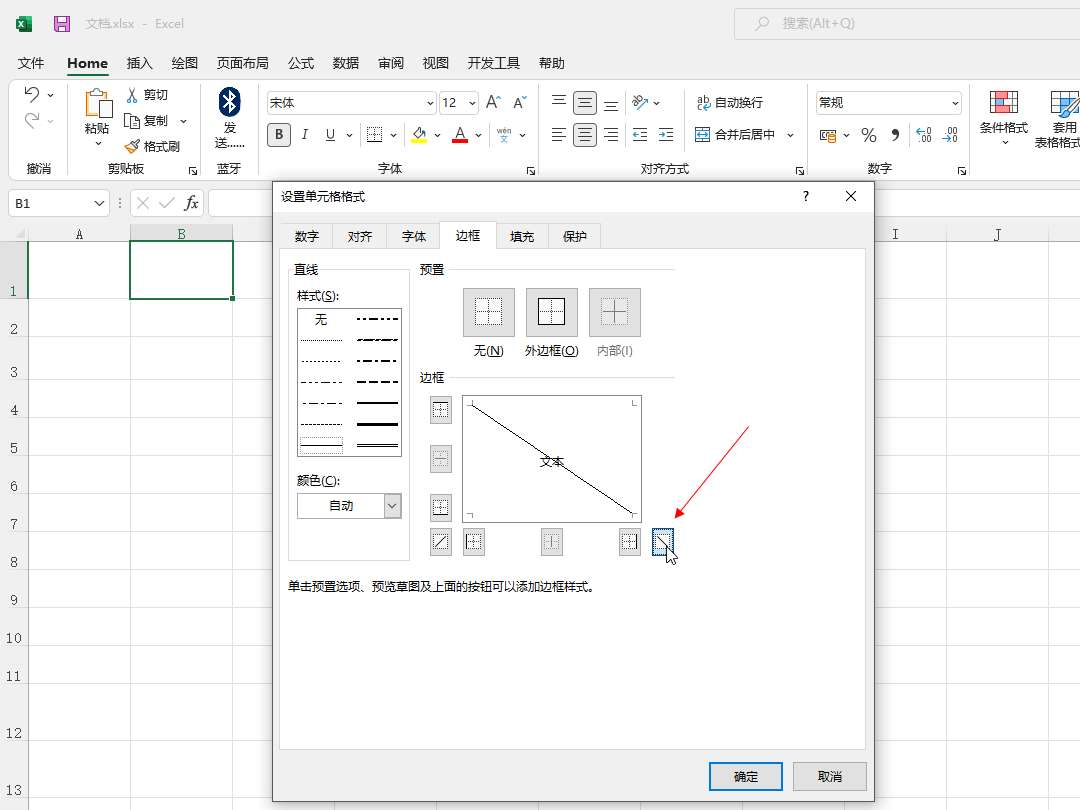
Task: Switch to the Number (数字) dialog tab
Action: click(x=307, y=236)
